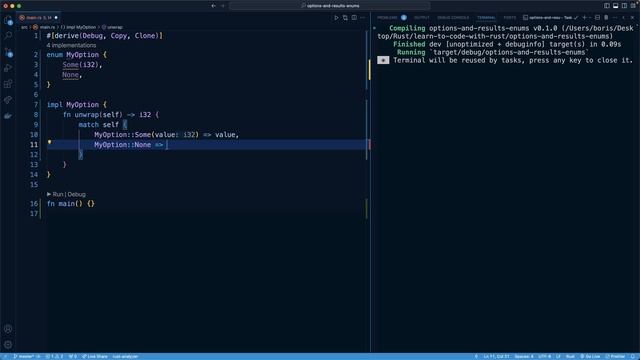640x360 pixels.
Task: Toggle the bottom panel layout icon
Action: click(x=616, y=6)
